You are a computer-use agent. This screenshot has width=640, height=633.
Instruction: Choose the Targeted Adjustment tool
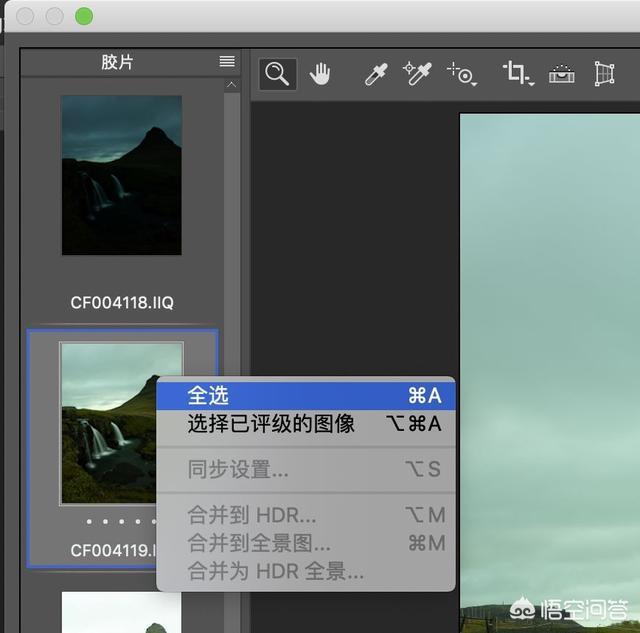[462, 74]
